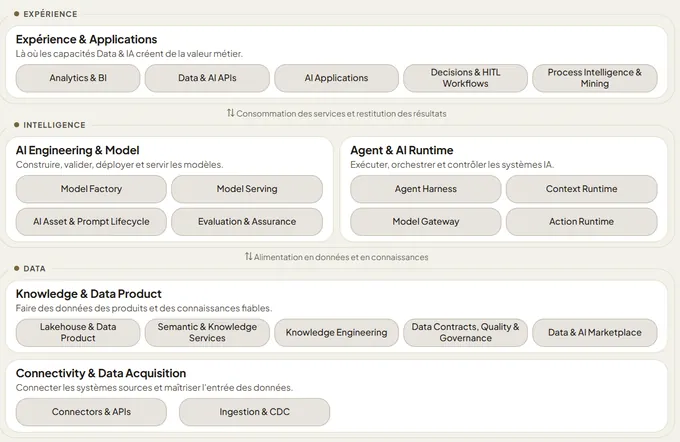Click subtitle 'Faire des données des produits'
Screen dimensions: 680x442
144,308
